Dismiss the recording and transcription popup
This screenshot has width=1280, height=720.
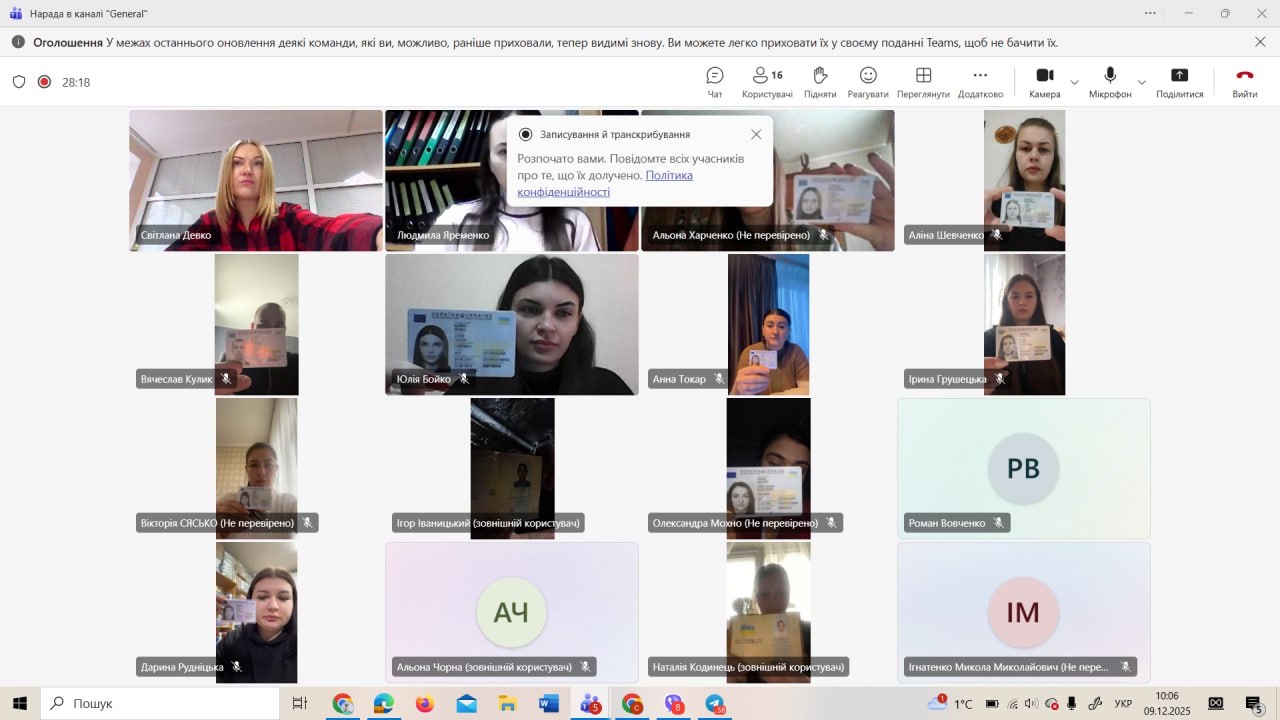tap(756, 134)
